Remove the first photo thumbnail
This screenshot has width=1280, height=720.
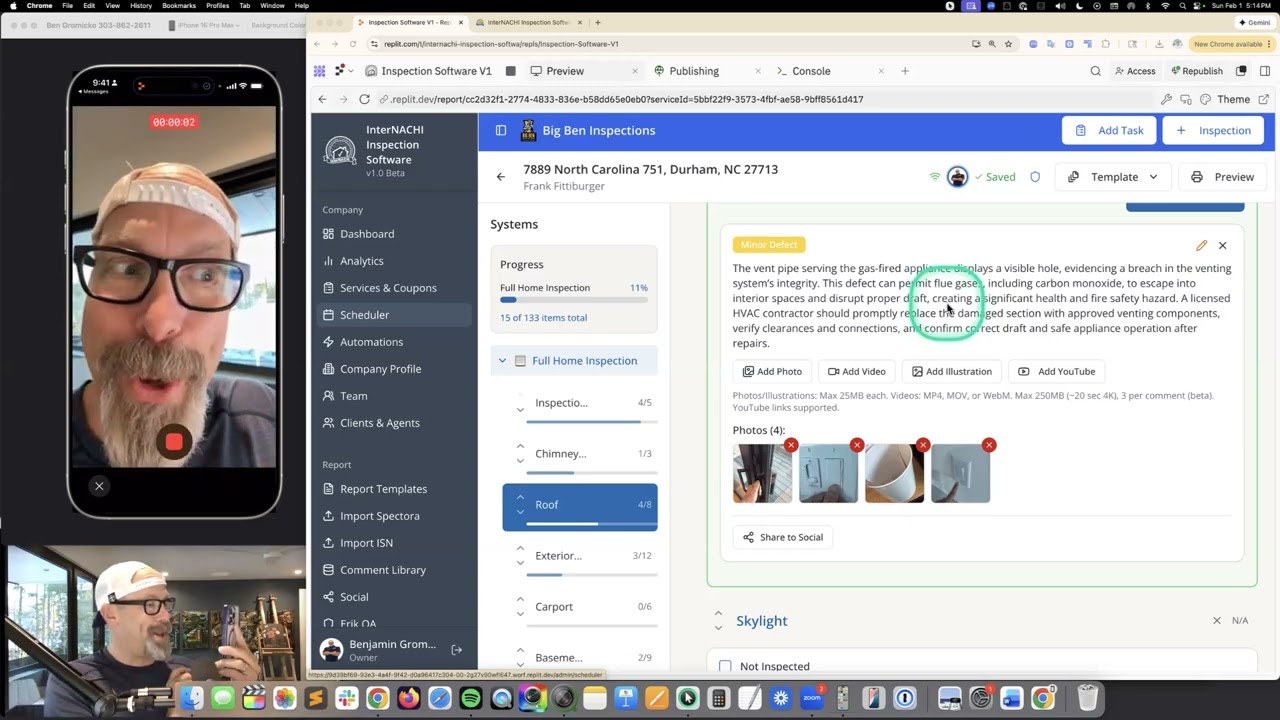[x=791, y=445]
